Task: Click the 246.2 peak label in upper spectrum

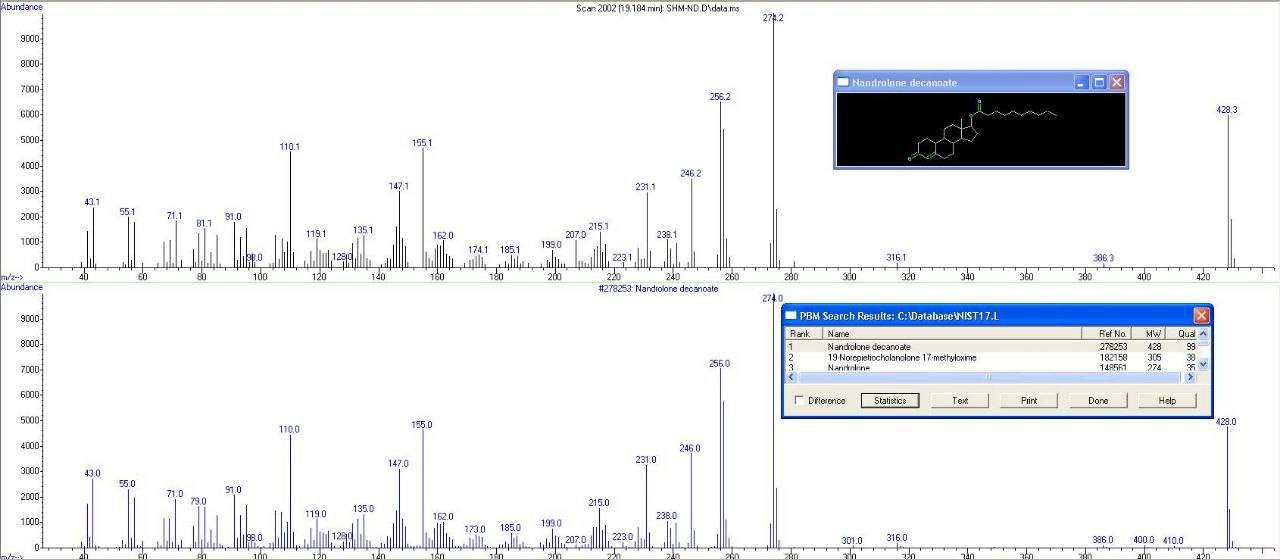Action: pyautogui.click(x=691, y=173)
